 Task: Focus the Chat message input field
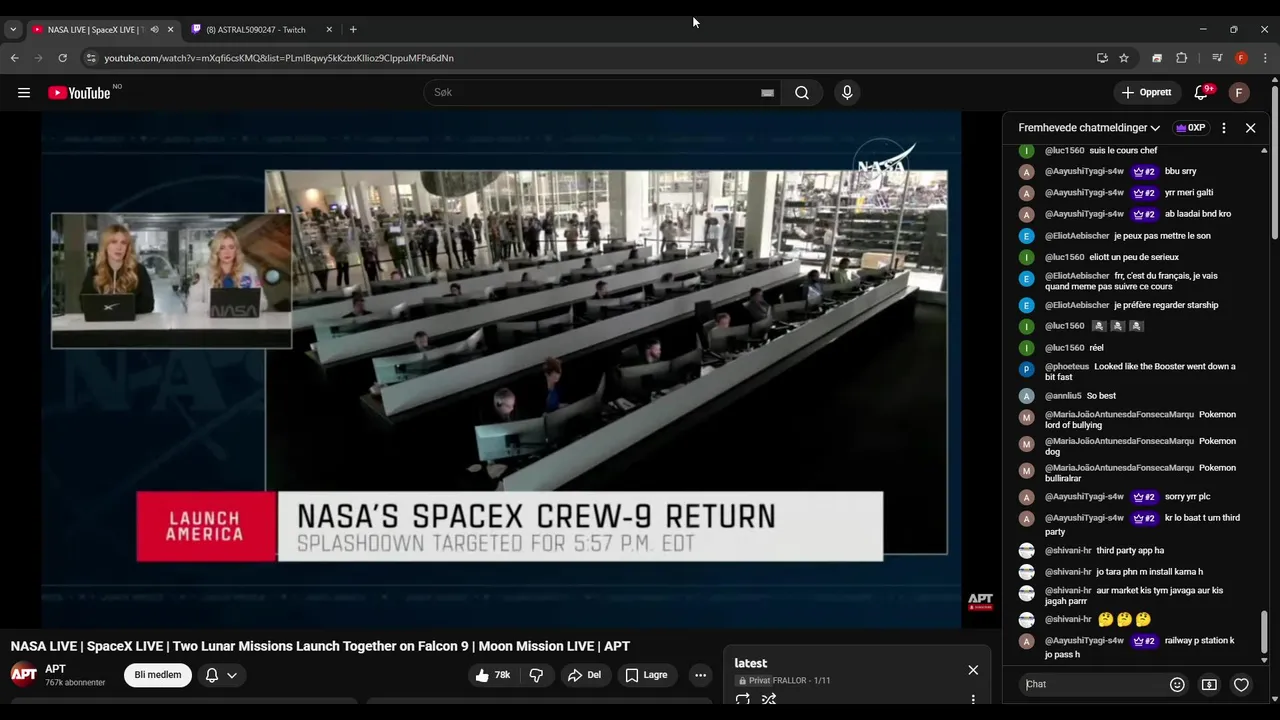coord(1093,685)
